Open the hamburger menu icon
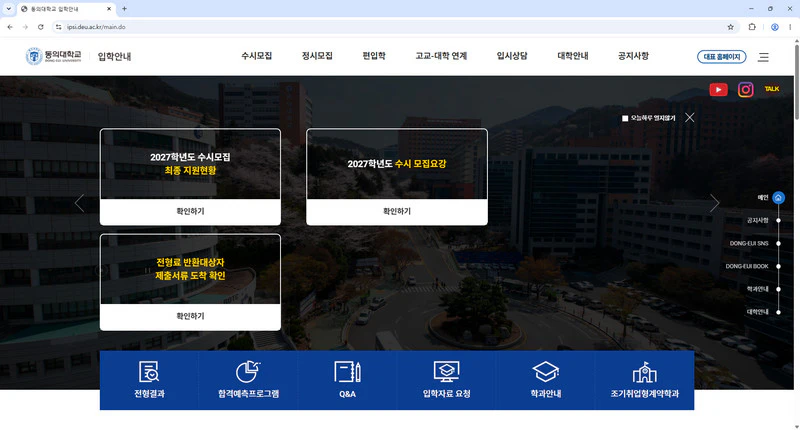 click(x=763, y=57)
